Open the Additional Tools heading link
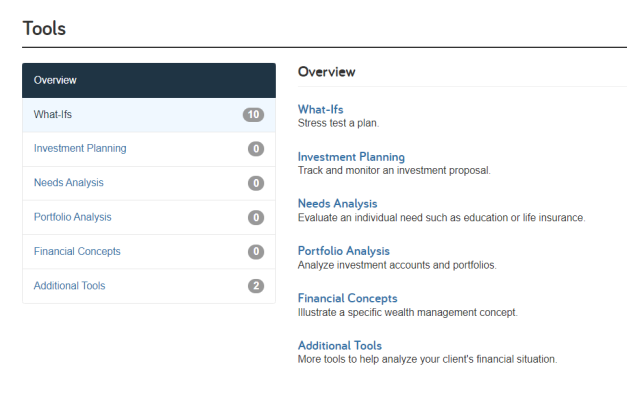This screenshot has height=410, width=627. 340,346
